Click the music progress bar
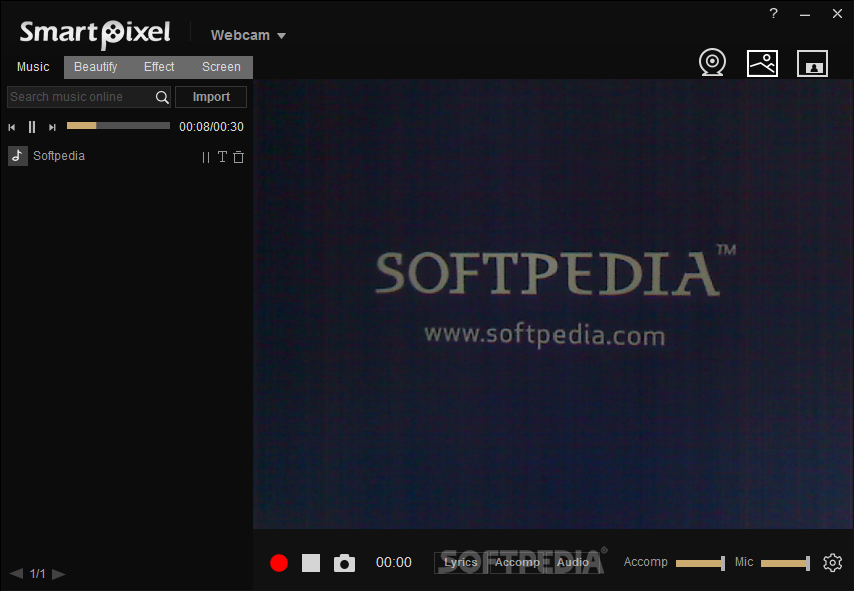 coord(118,126)
